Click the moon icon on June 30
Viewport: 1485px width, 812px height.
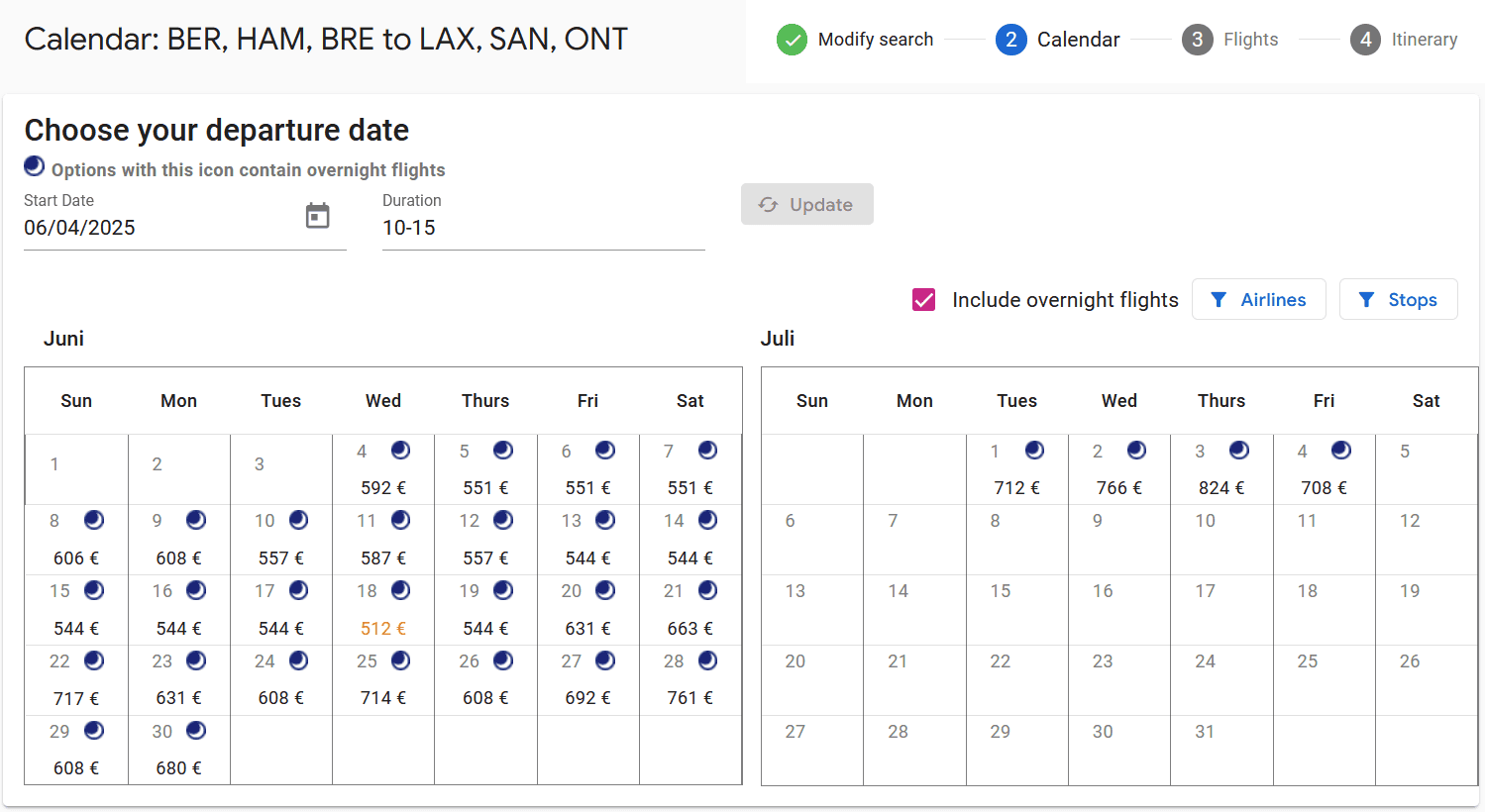pyautogui.click(x=196, y=731)
